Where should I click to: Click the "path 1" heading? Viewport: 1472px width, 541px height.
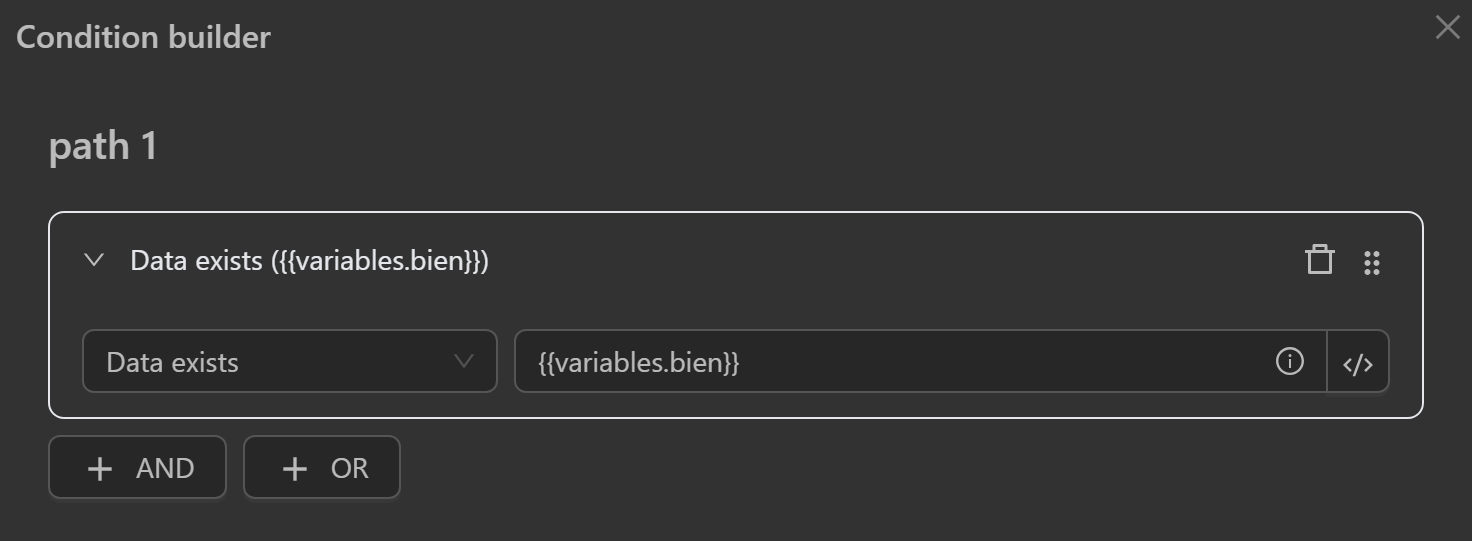pos(103,147)
